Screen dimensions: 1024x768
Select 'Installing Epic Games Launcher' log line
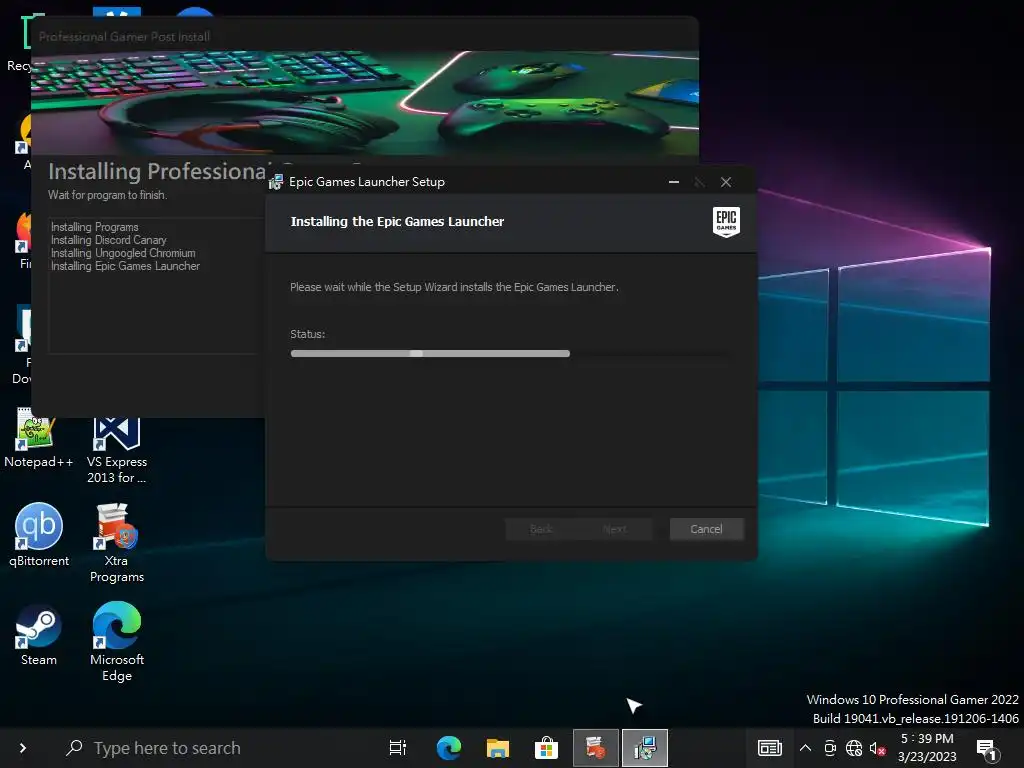coord(125,266)
